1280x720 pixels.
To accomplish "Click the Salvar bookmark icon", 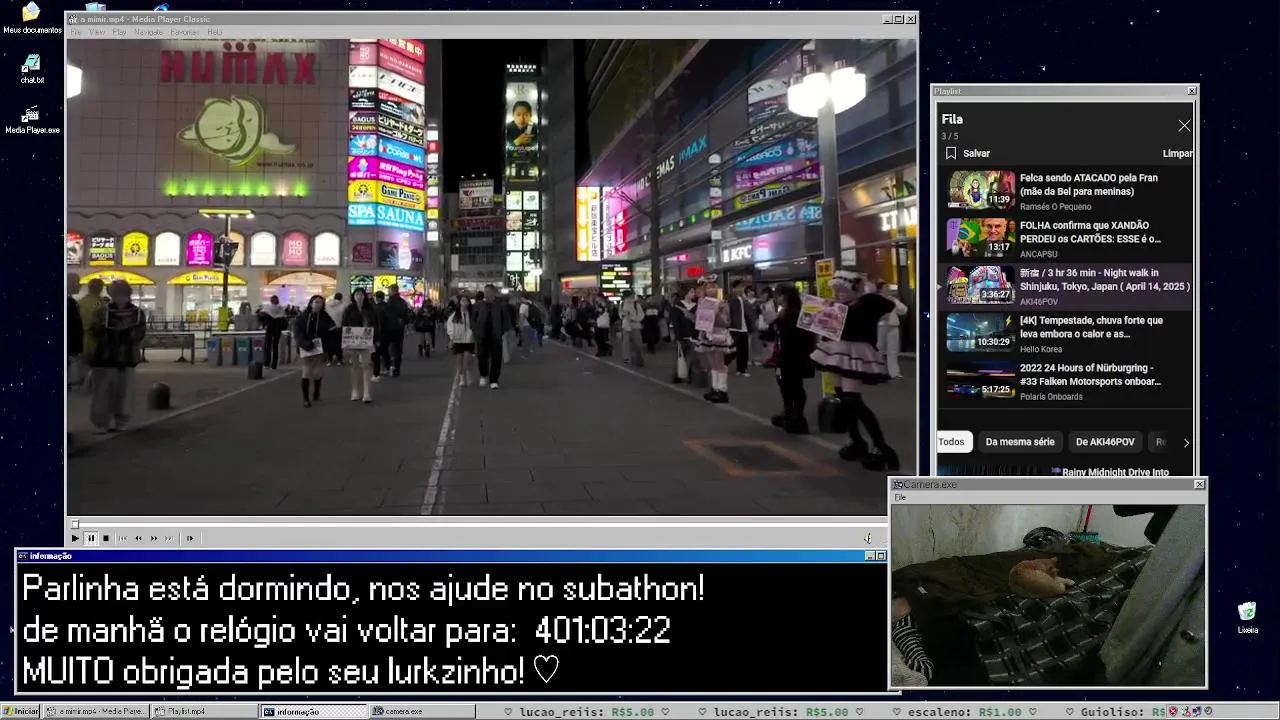I will (951, 153).
